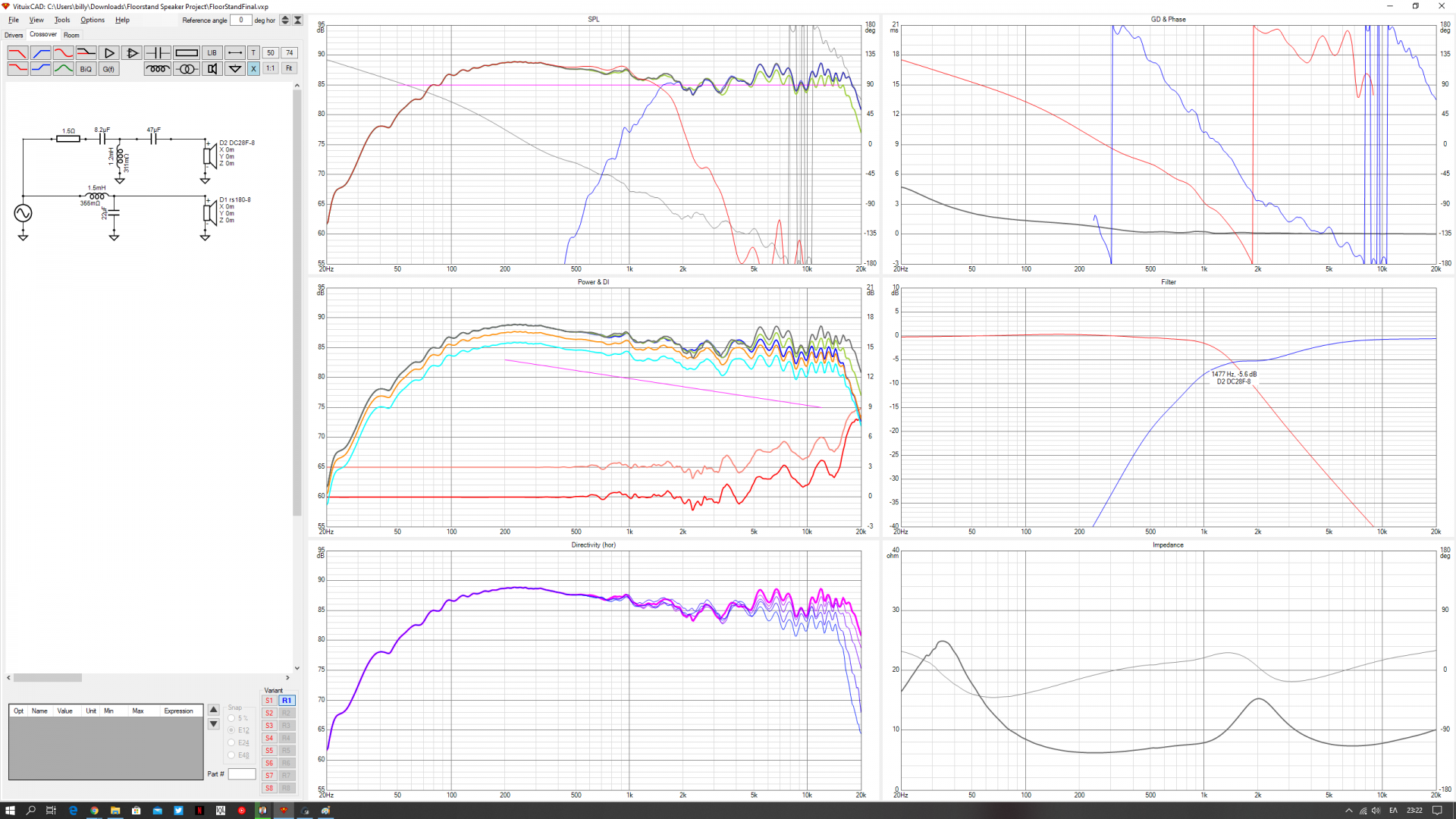Insert a loudspeaker driver component
The width and height of the screenshot is (1456, 819).
pyautogui.click(x=212, y=69)
